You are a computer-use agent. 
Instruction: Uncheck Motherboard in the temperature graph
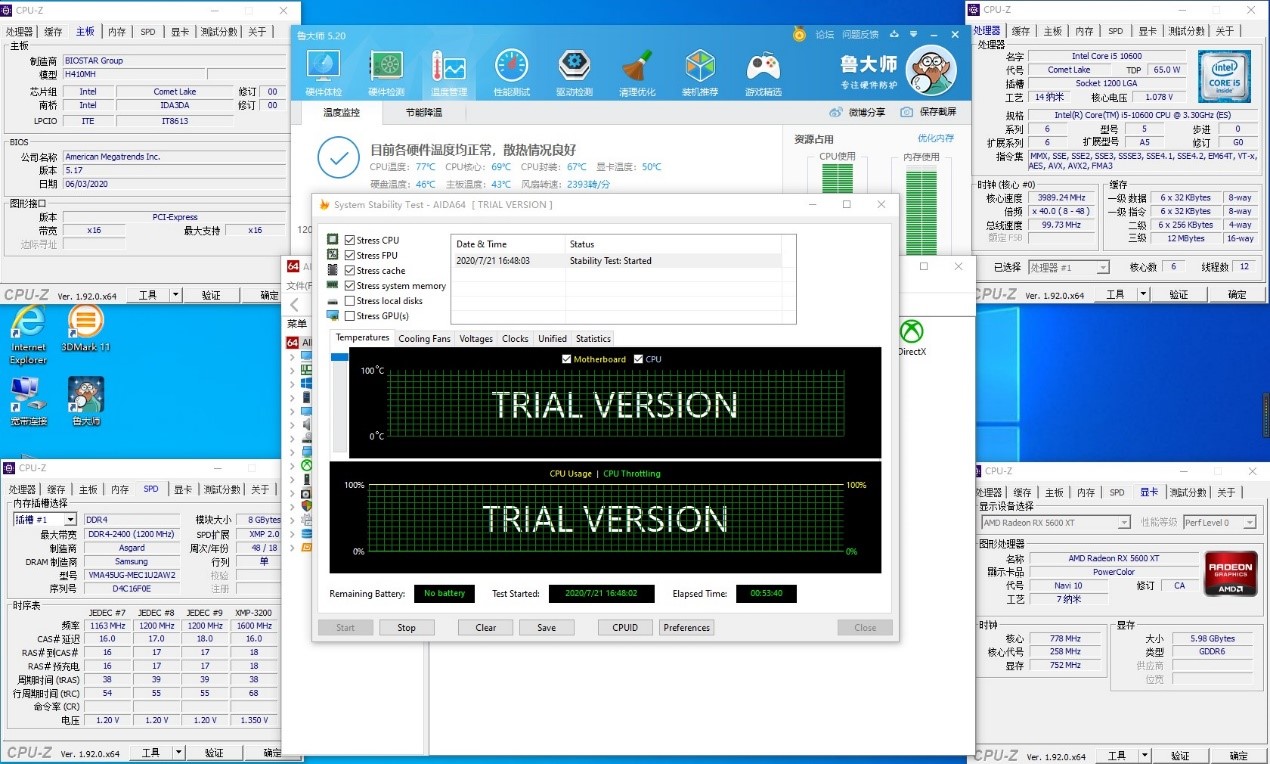pyautogui.click(x=567, y=359)
